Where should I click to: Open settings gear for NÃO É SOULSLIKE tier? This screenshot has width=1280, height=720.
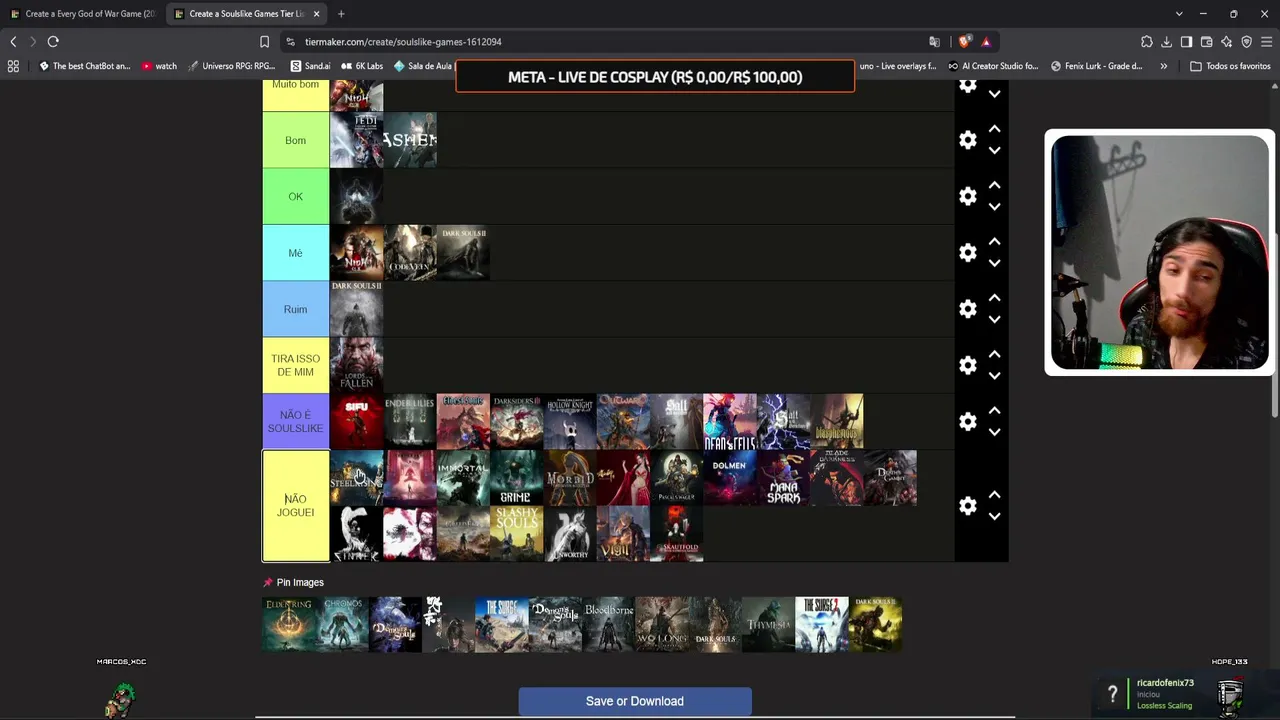pos(967,422)
